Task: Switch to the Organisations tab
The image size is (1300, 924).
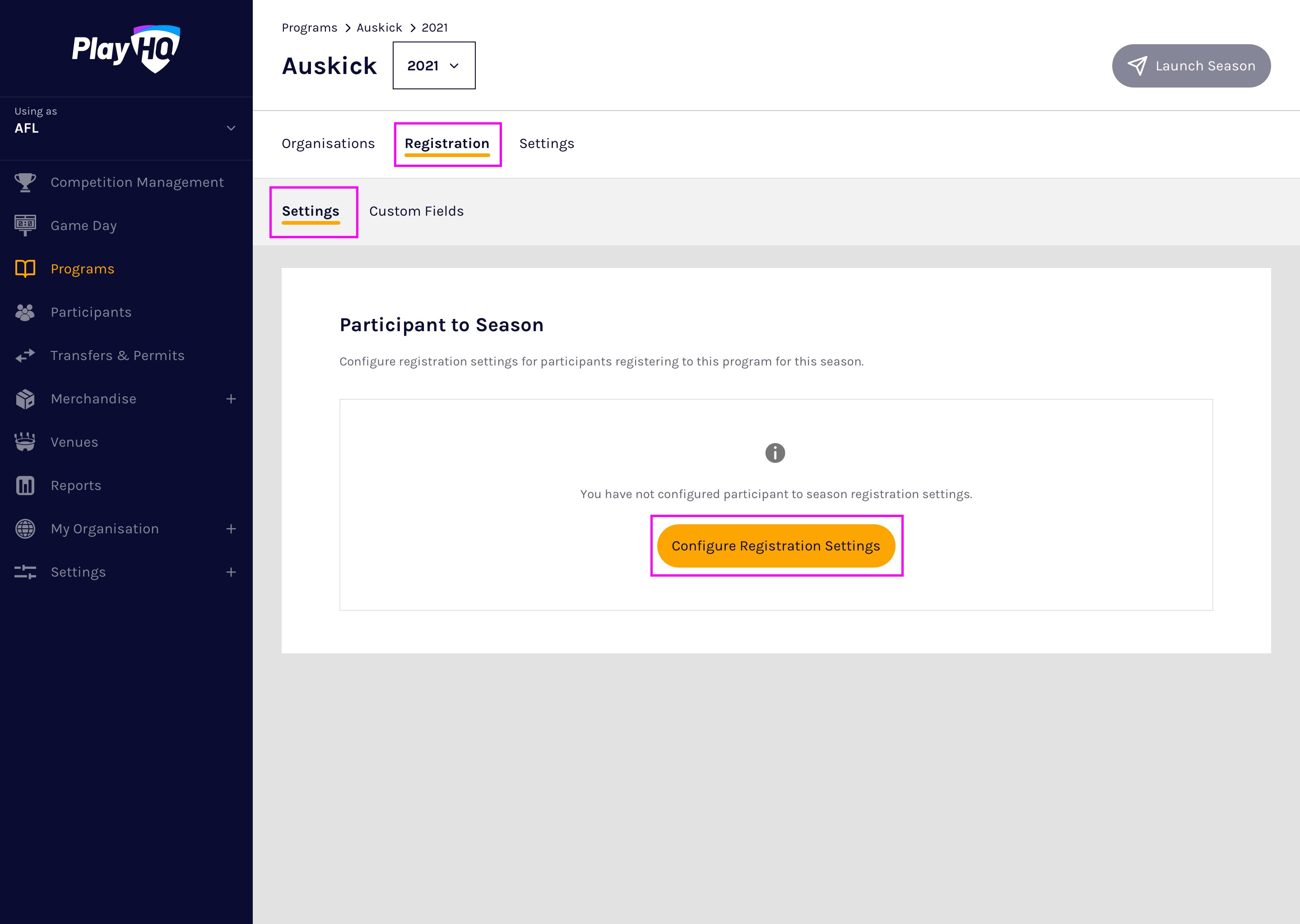Action: click(328, 143)
